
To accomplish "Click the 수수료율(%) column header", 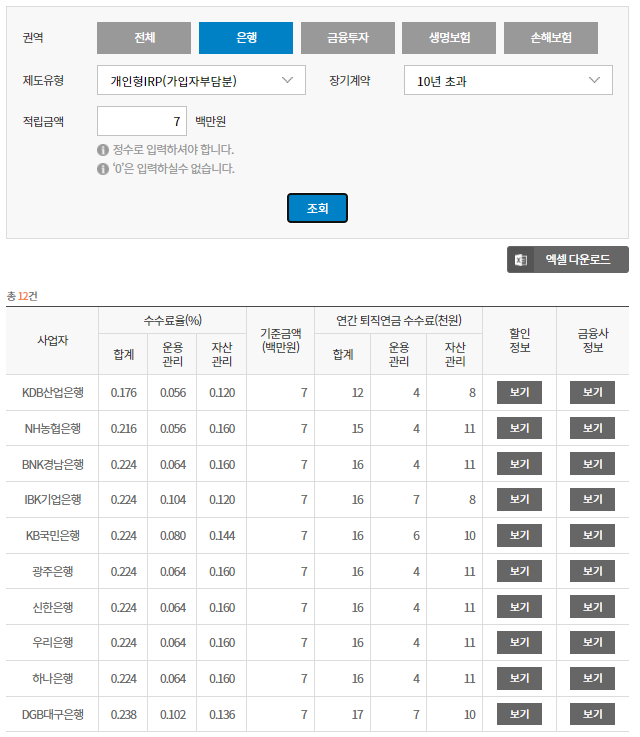I will point(172,321).
